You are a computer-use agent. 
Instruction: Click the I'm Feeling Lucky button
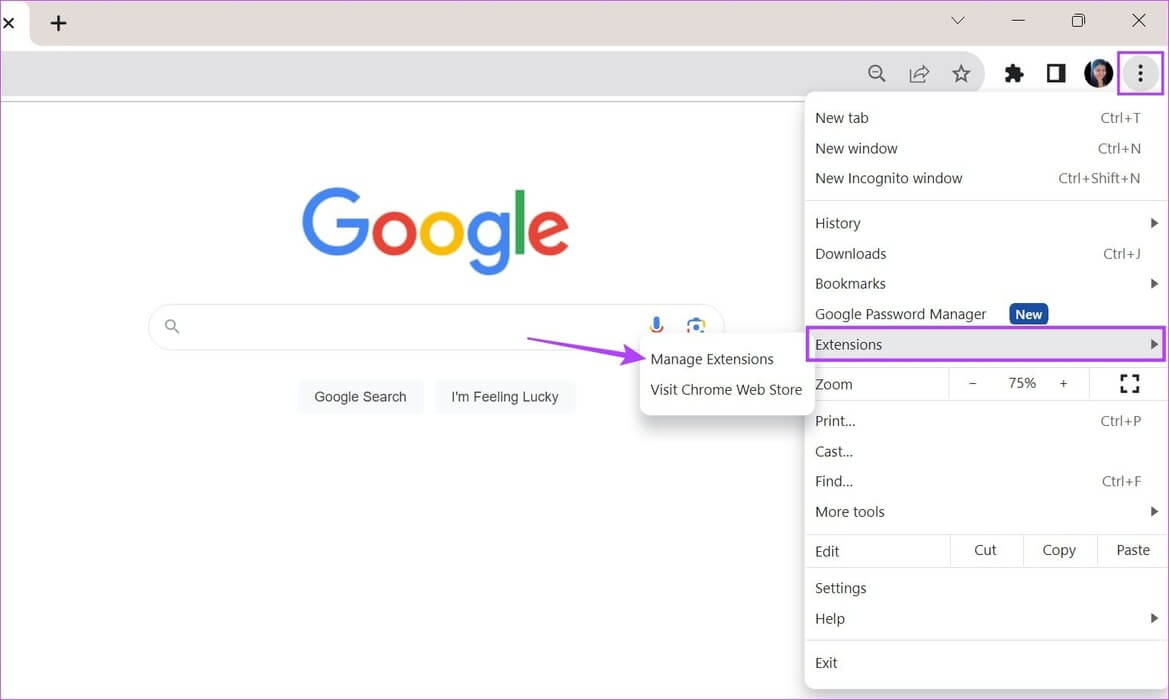(505, 397)
